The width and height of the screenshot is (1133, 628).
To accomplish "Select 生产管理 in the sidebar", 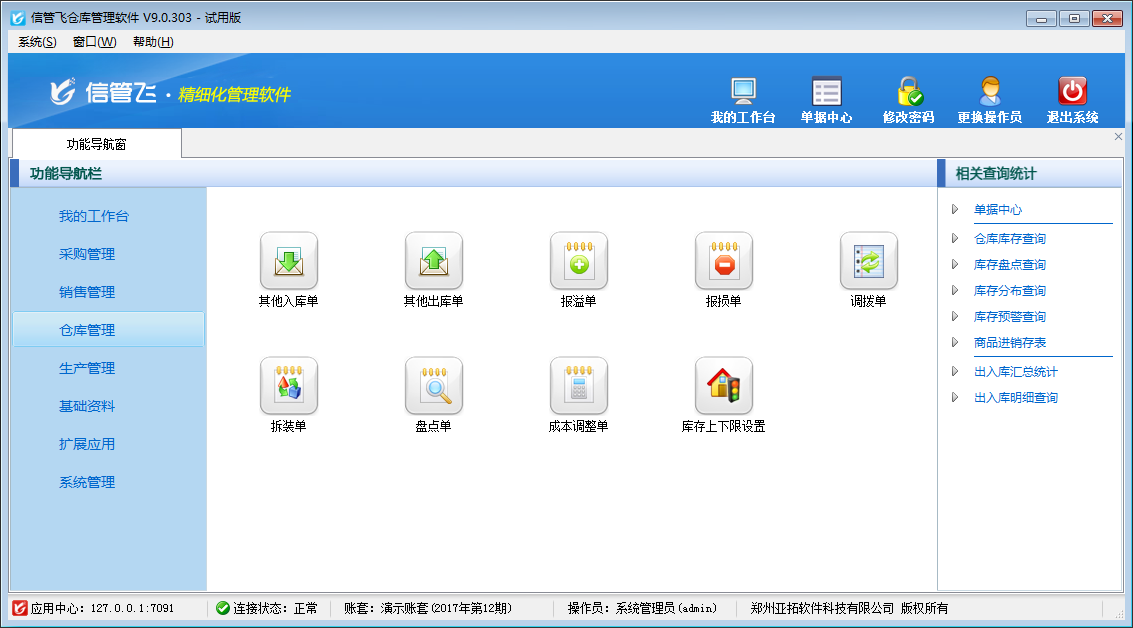I will [x=87, y=368].
